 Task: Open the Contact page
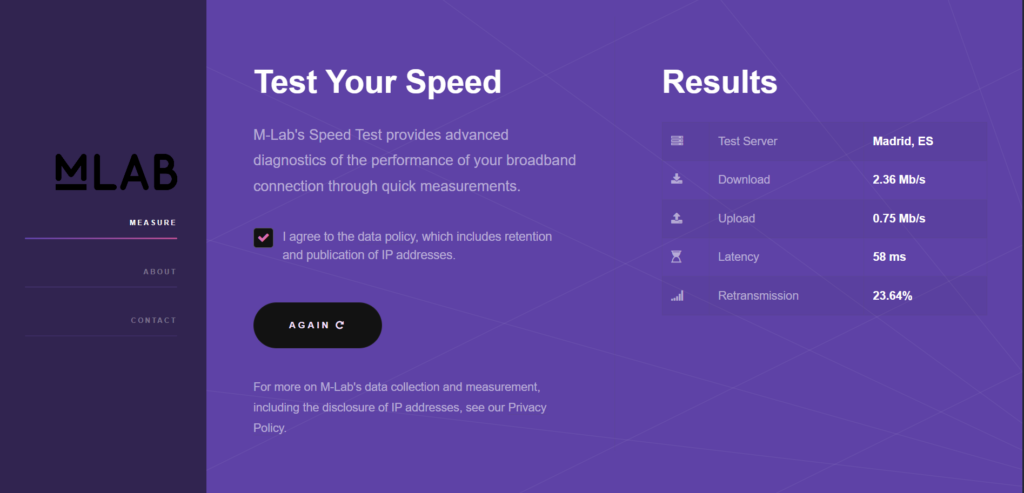click(153, 321)
